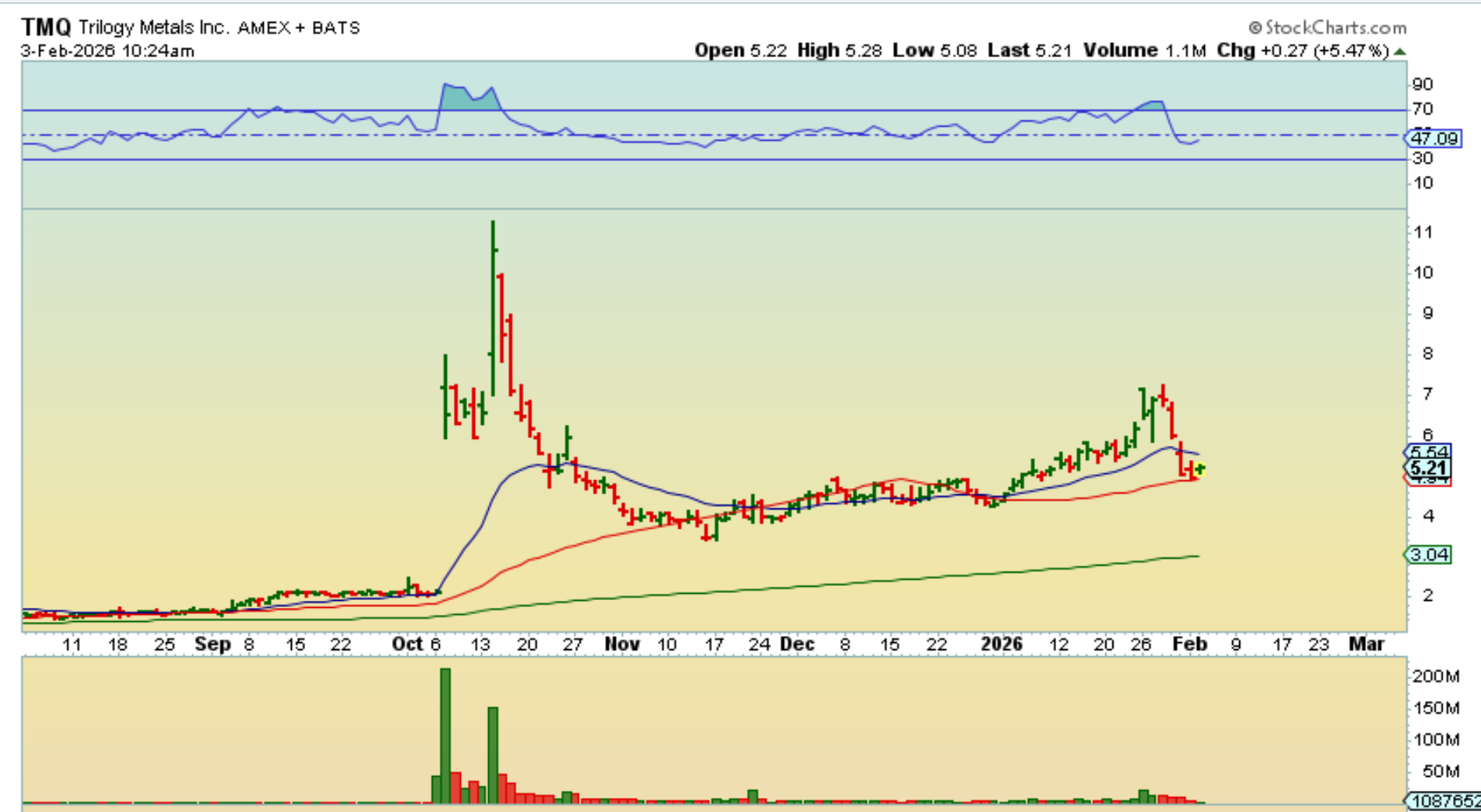This screenshot has height=812, width=1481.
Task: Select the 5.54 moving average price tag
Action: click(x=1429, y=452)
